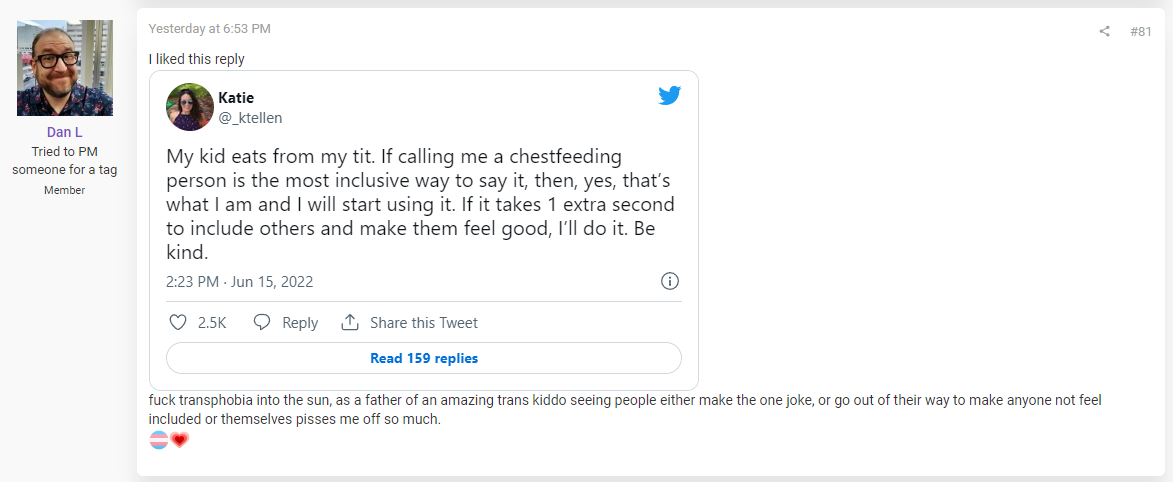Click the red heart emoji in post
This screenshot has height=482, width=1173.
click(180, 440)
